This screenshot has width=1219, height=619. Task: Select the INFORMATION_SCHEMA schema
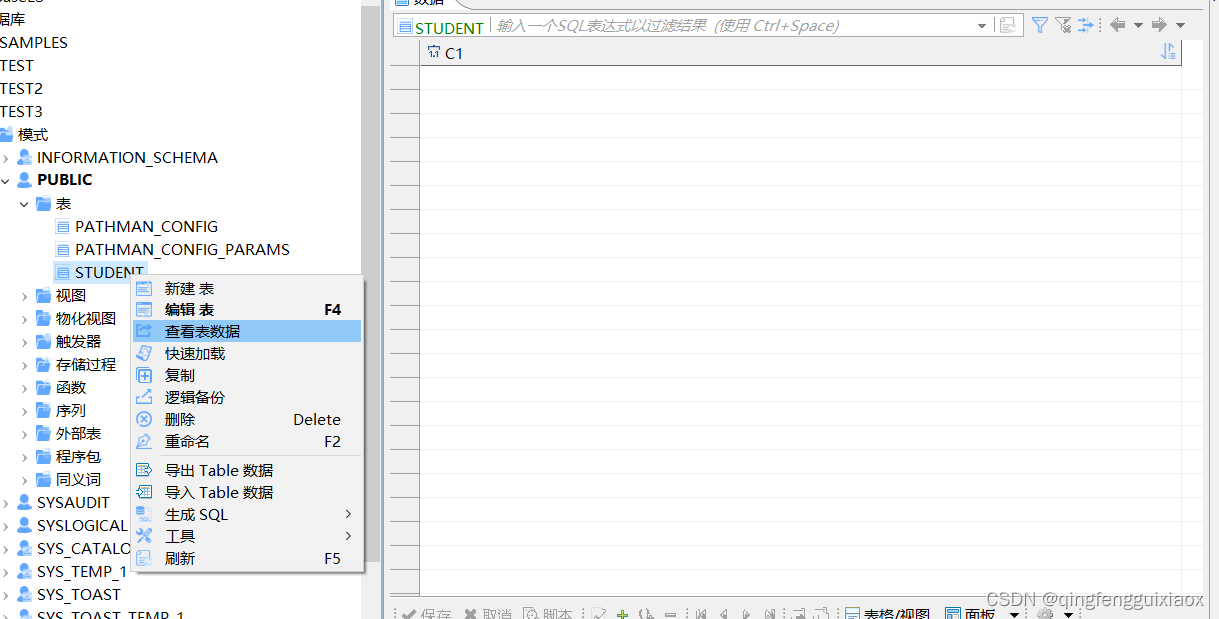tap(127, 158)
